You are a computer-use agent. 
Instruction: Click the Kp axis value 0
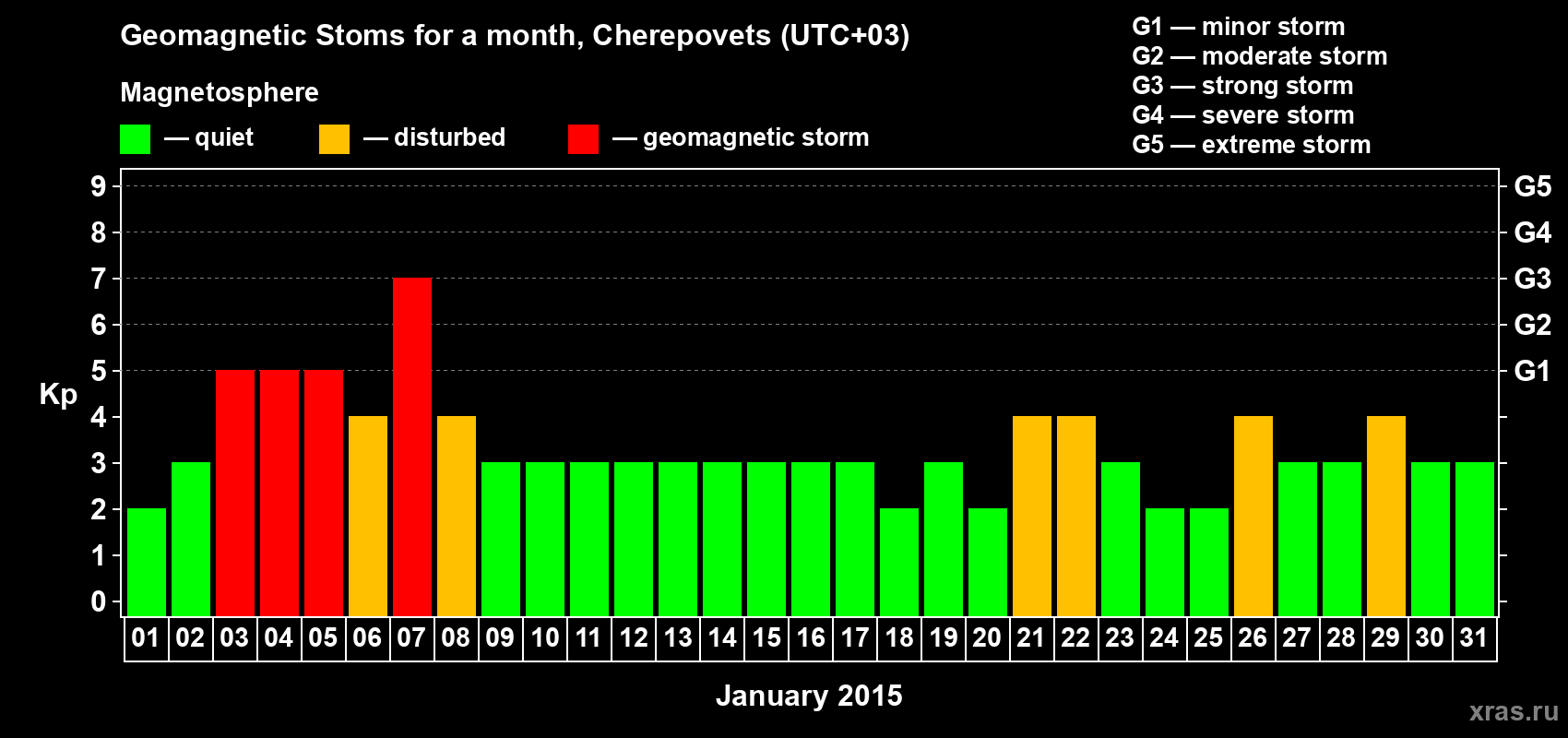pos(99,601)
